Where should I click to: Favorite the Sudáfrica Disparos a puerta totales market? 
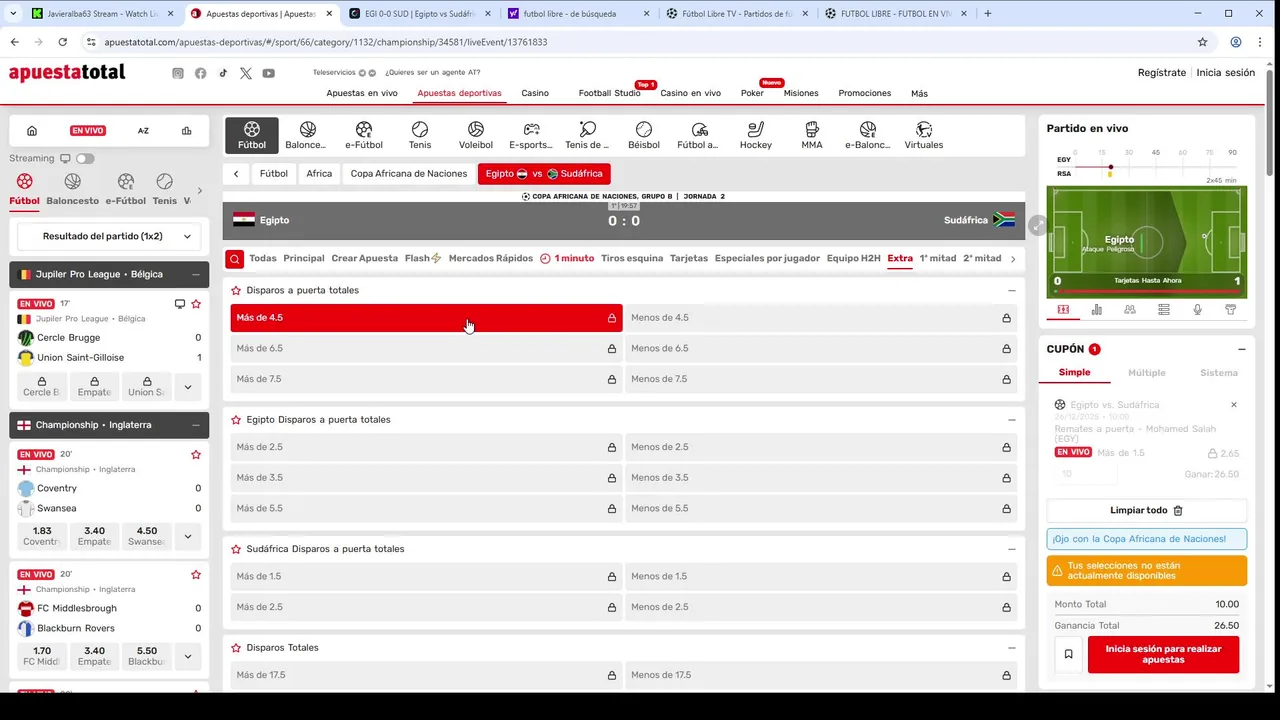236,549
